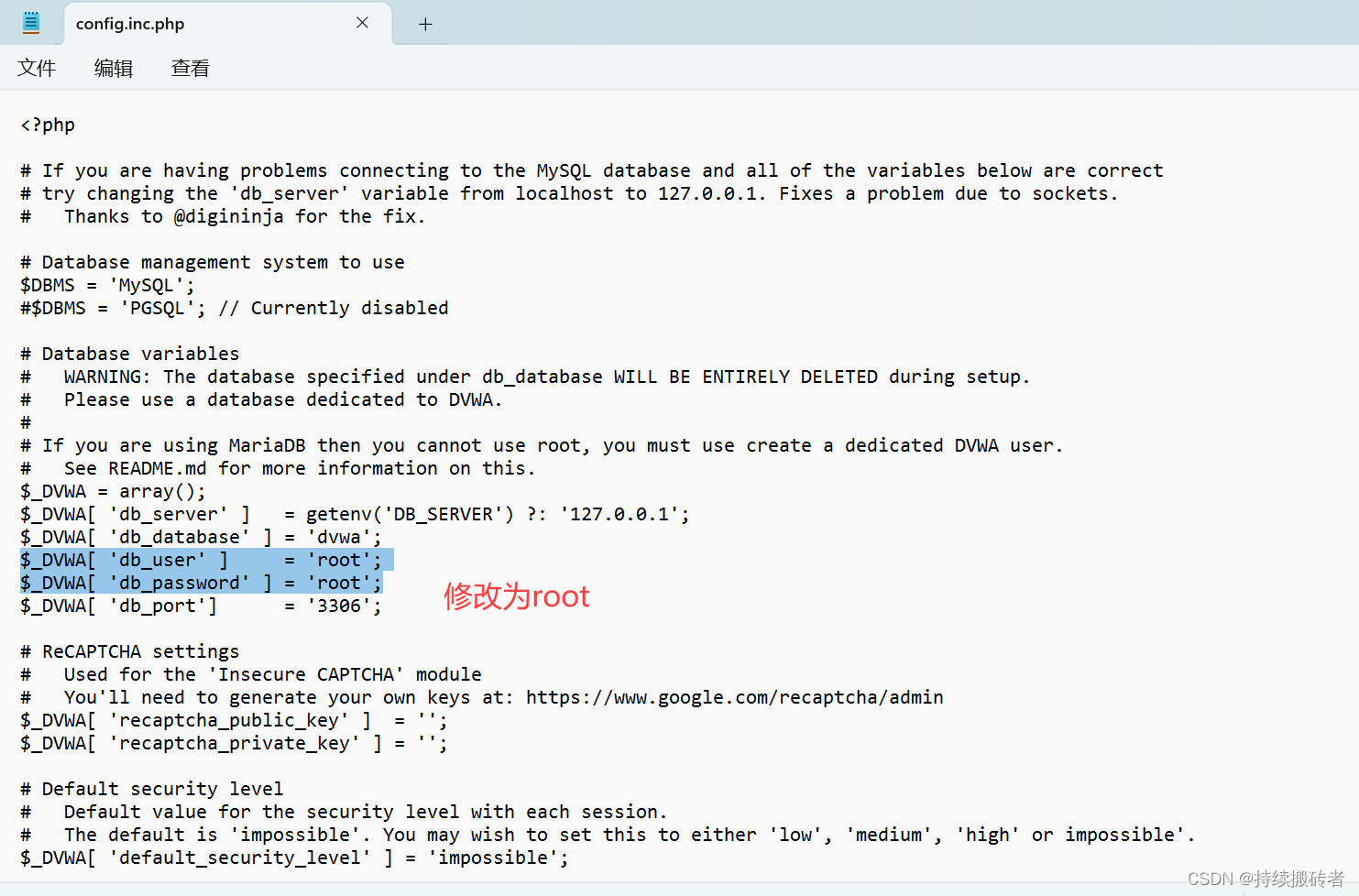This screenshot has width=1359, height=896.
Task: Click the line "$DBMS = 'MySQL';"
Action: click(107, 285)
